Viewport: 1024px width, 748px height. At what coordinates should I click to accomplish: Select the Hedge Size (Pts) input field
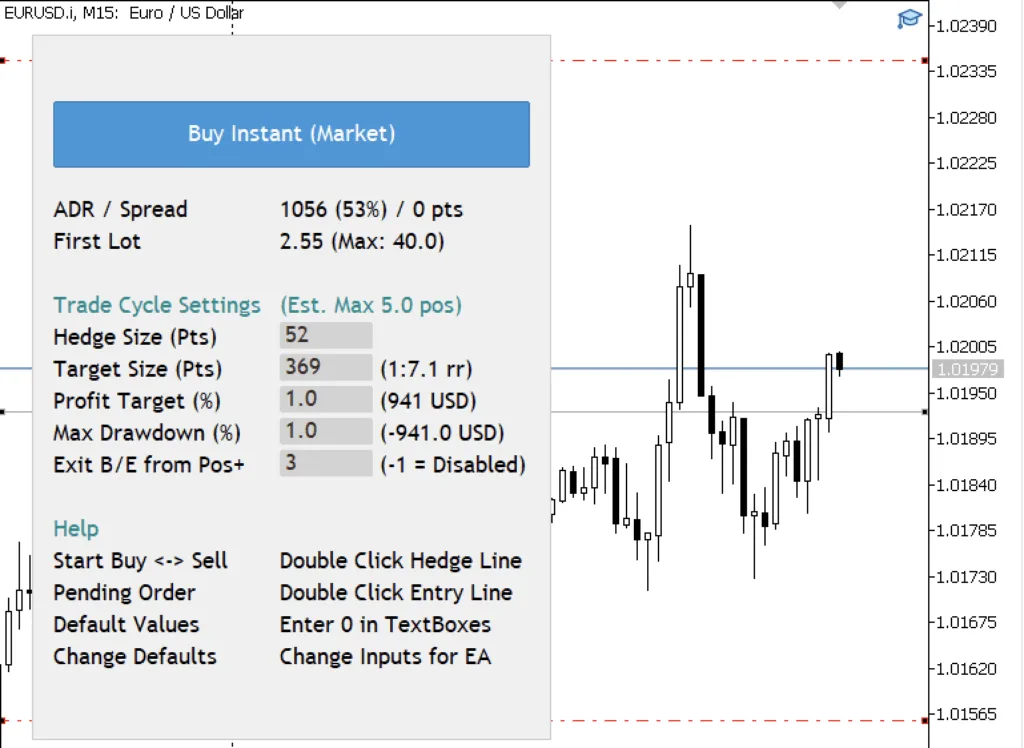[x=325, y=335]
